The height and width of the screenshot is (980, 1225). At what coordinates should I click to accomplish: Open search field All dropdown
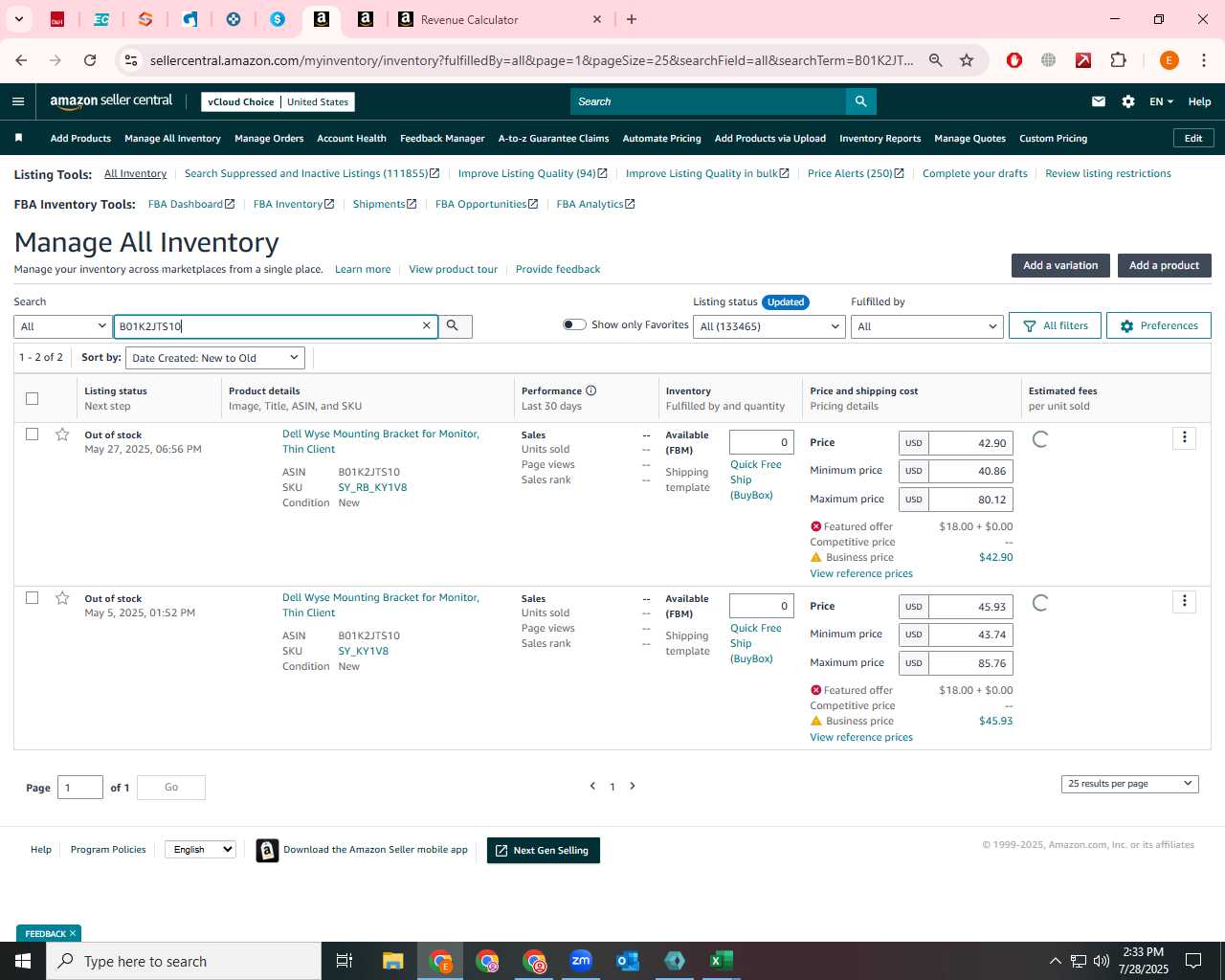click(x=63, y=326)
